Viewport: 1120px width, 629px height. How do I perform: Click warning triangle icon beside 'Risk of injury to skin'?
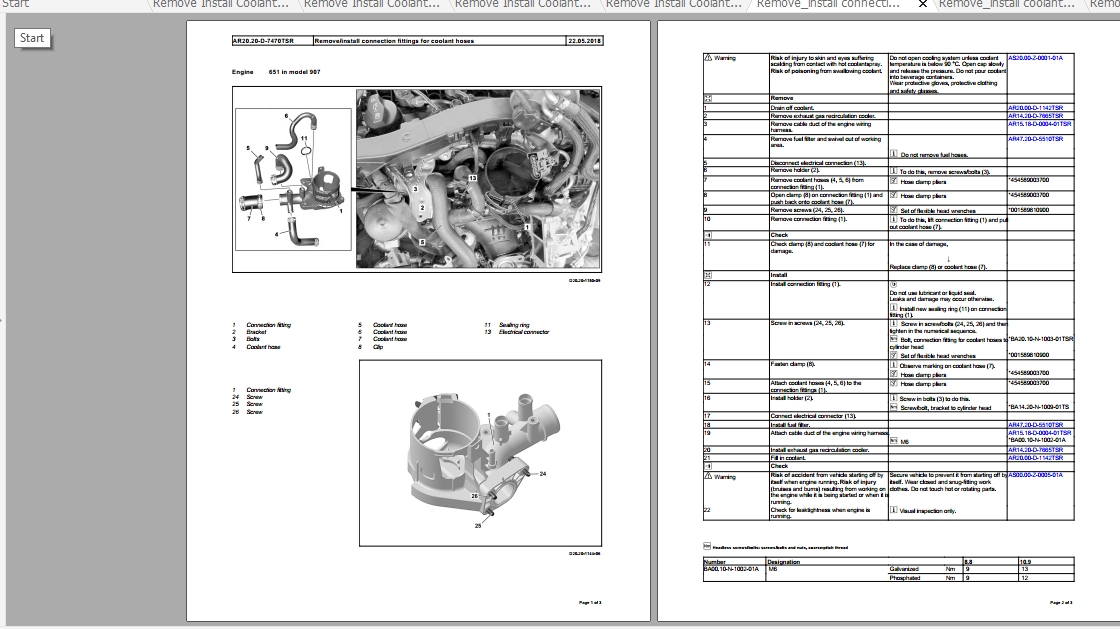(x=709, y=57)
